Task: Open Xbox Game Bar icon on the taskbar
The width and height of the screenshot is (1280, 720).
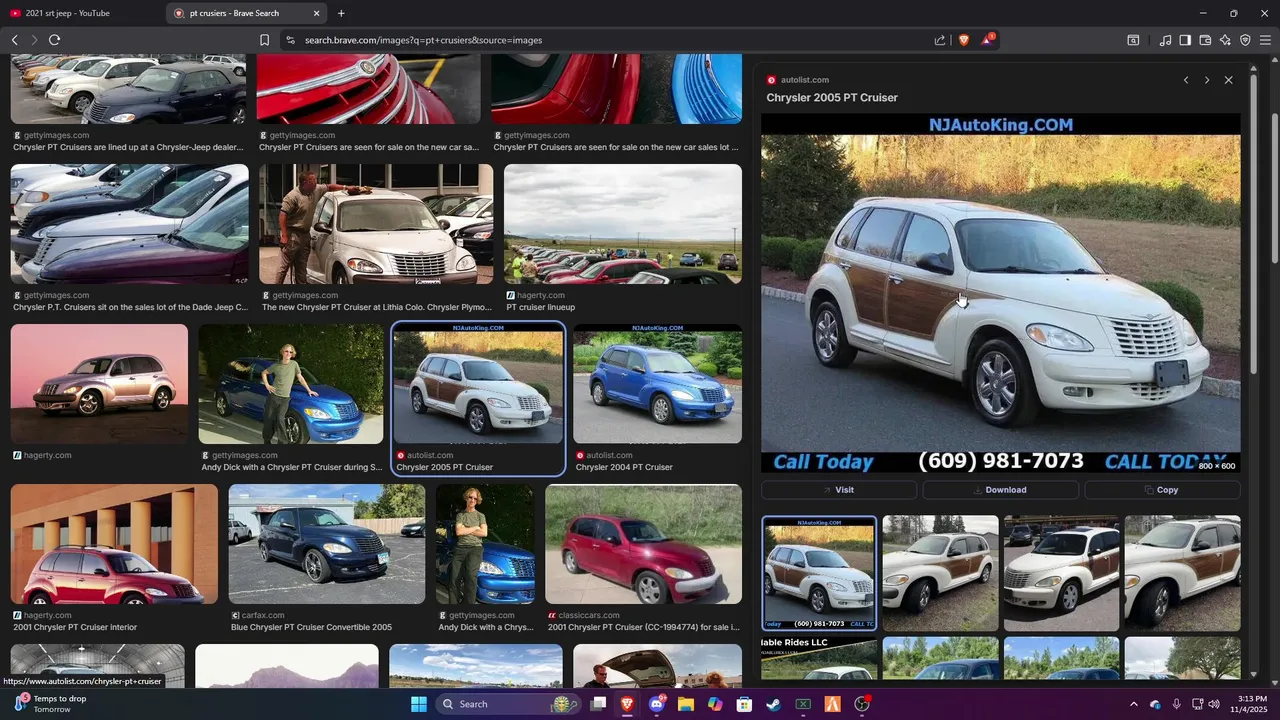Action: 803,704
